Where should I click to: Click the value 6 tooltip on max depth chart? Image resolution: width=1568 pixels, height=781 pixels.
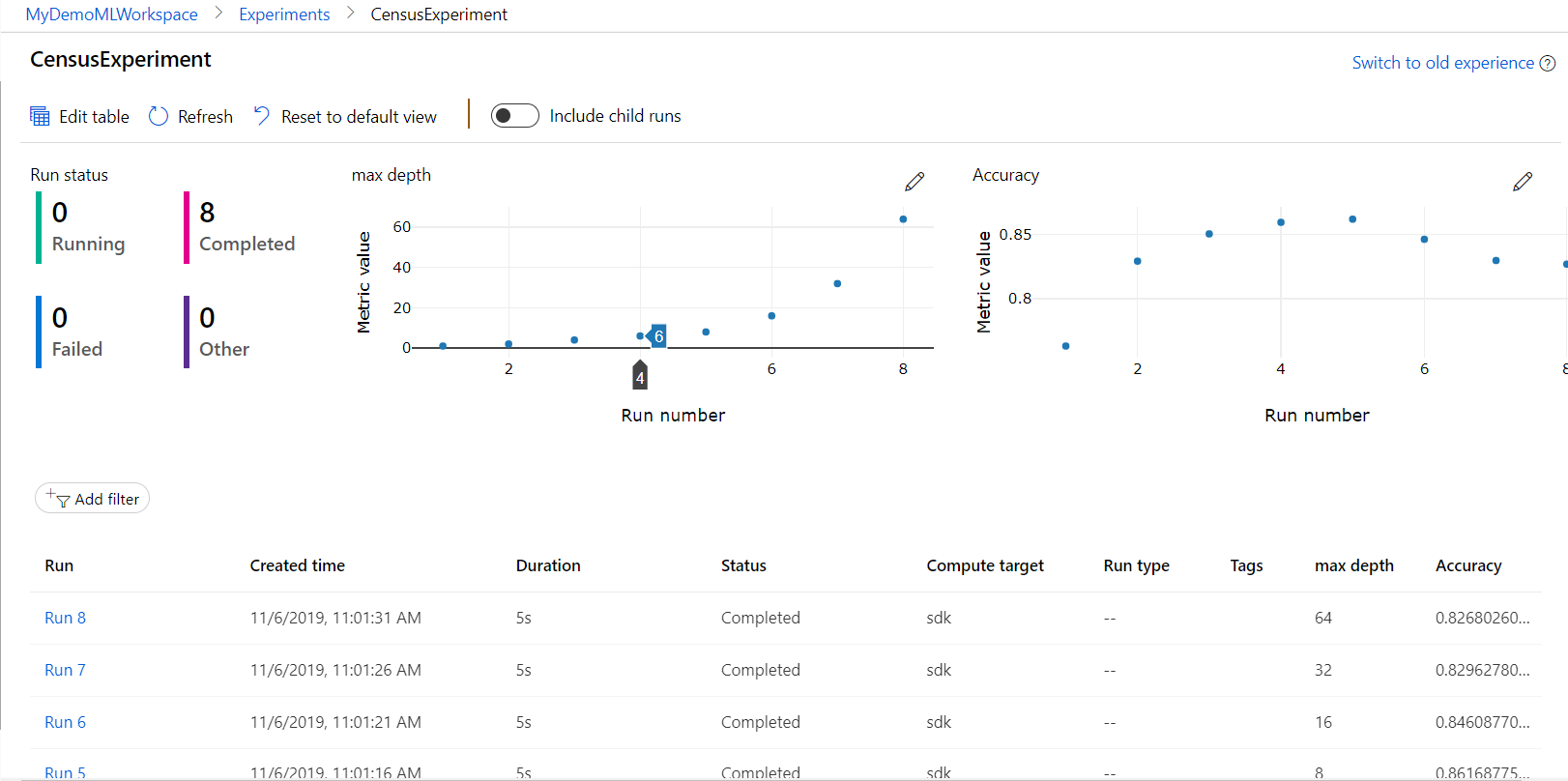click(x=657, y=336)
